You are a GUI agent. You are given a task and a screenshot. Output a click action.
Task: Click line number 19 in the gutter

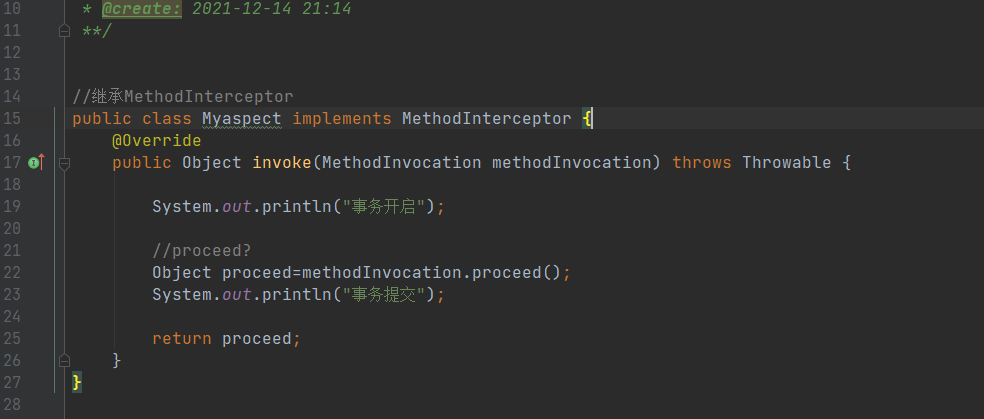point(12,206)
